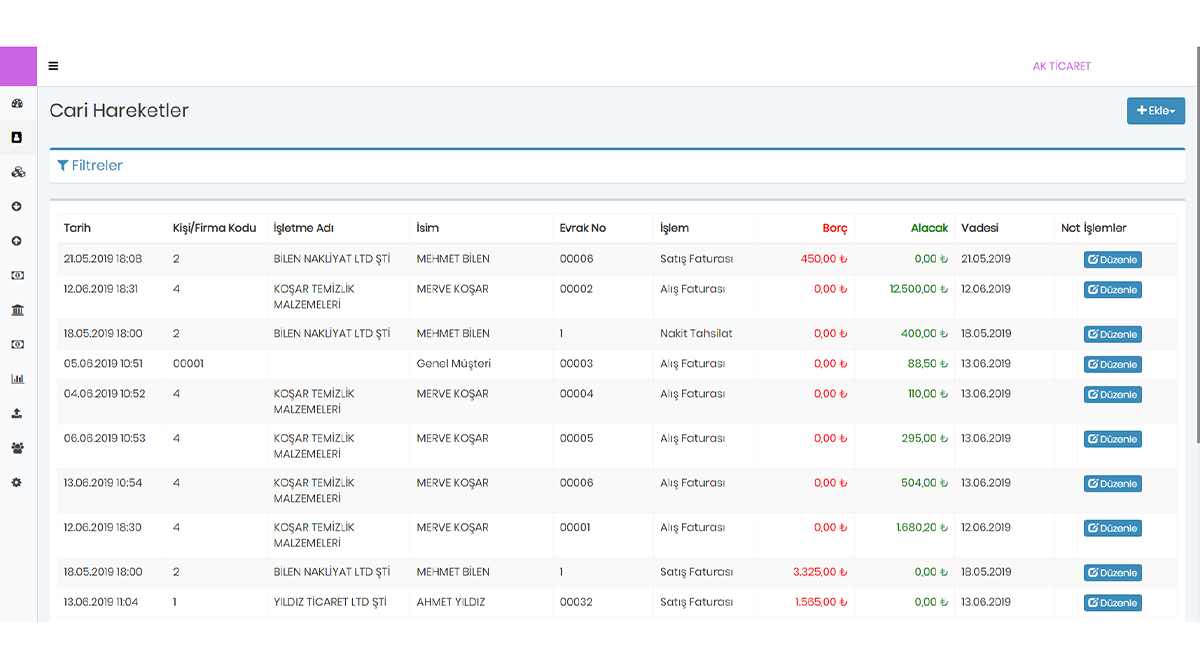Click the circled up-arrow sidebar icon

coord(17,241)
